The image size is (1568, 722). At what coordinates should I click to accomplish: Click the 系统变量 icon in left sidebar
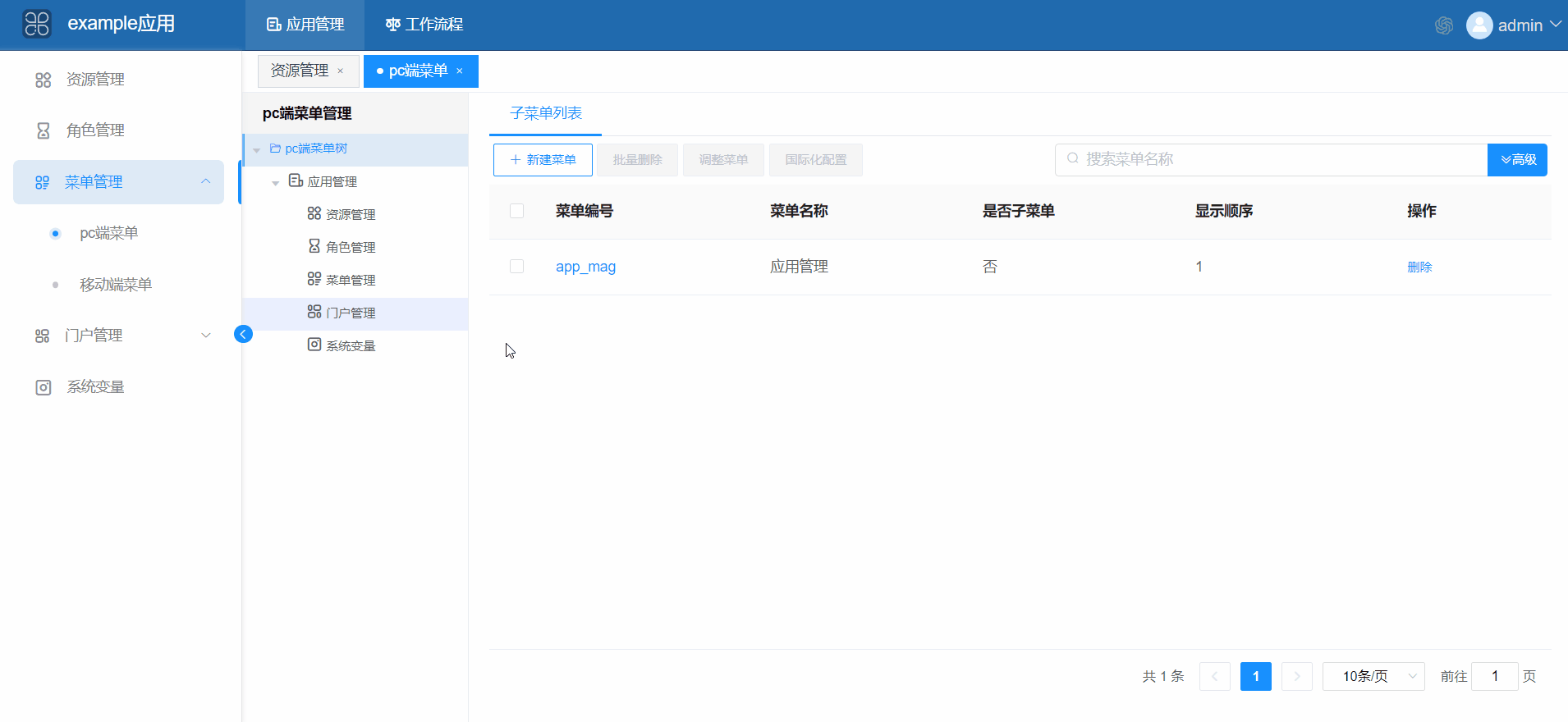[x=44, y=387]
